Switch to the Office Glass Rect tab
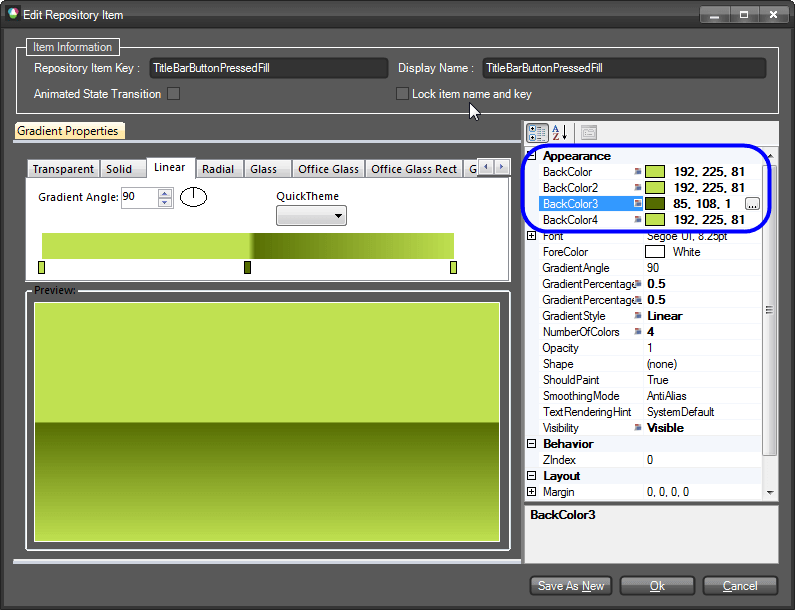795x610 pixels. (414, 169)
